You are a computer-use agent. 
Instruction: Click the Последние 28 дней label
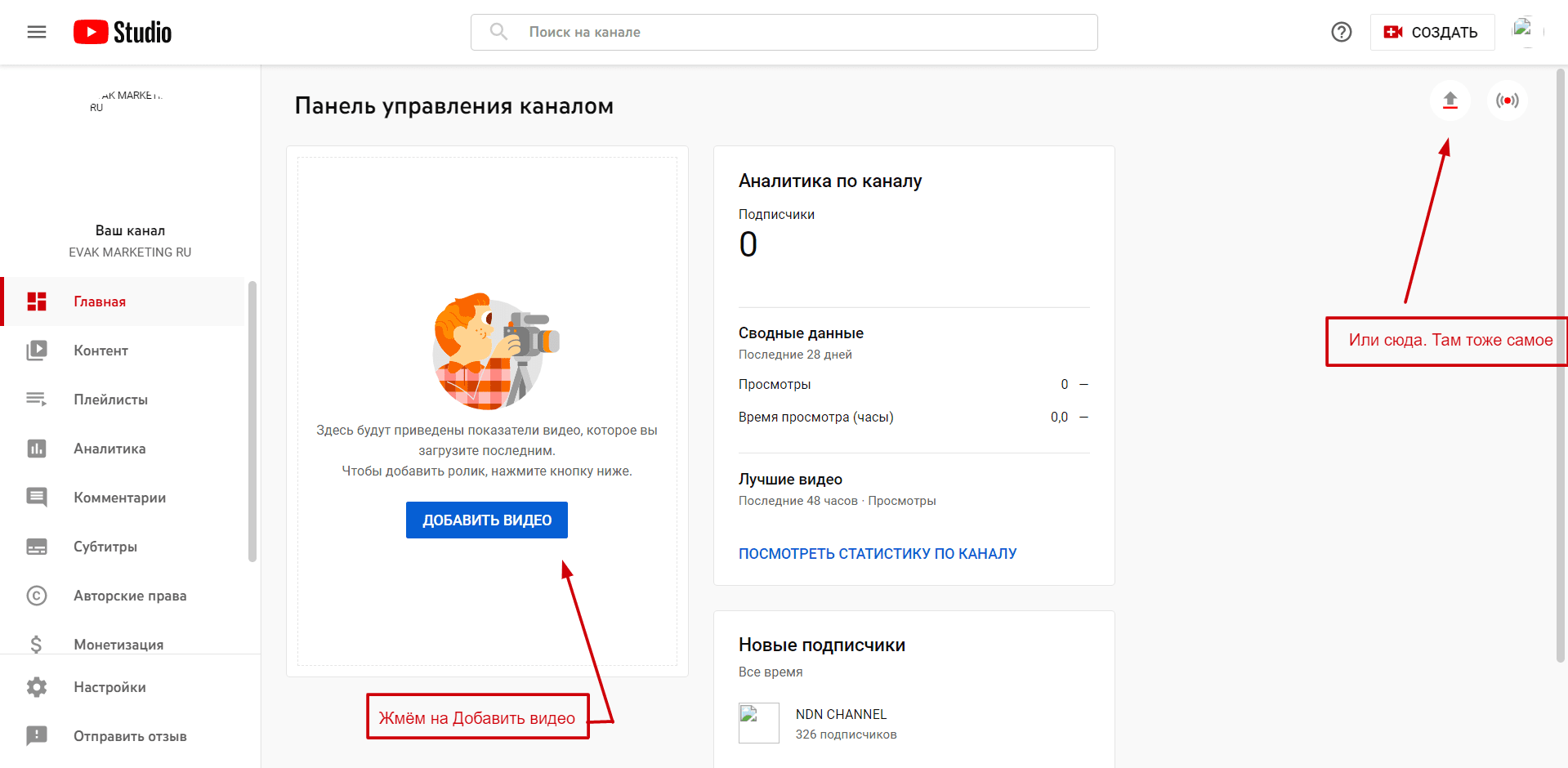pos(795,355)
